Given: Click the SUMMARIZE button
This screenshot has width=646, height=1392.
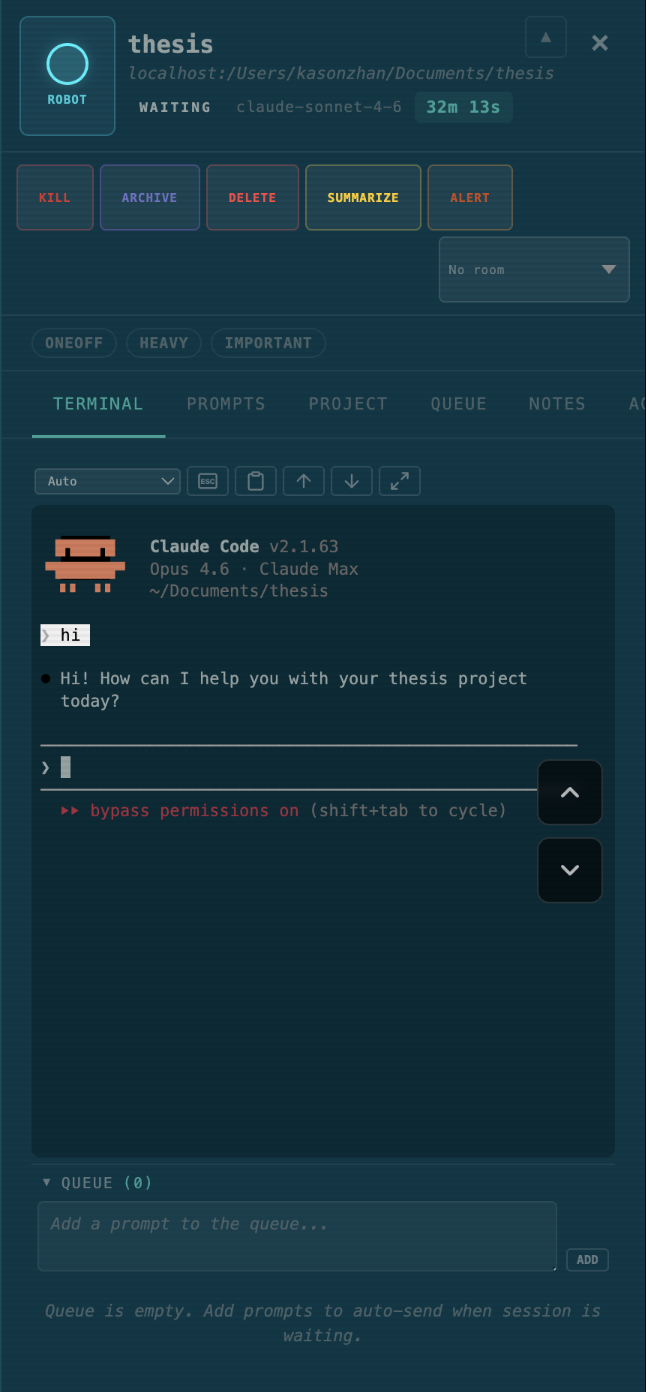Looking at the screenshot, I should pyautogui.click(x=363, y=198).
